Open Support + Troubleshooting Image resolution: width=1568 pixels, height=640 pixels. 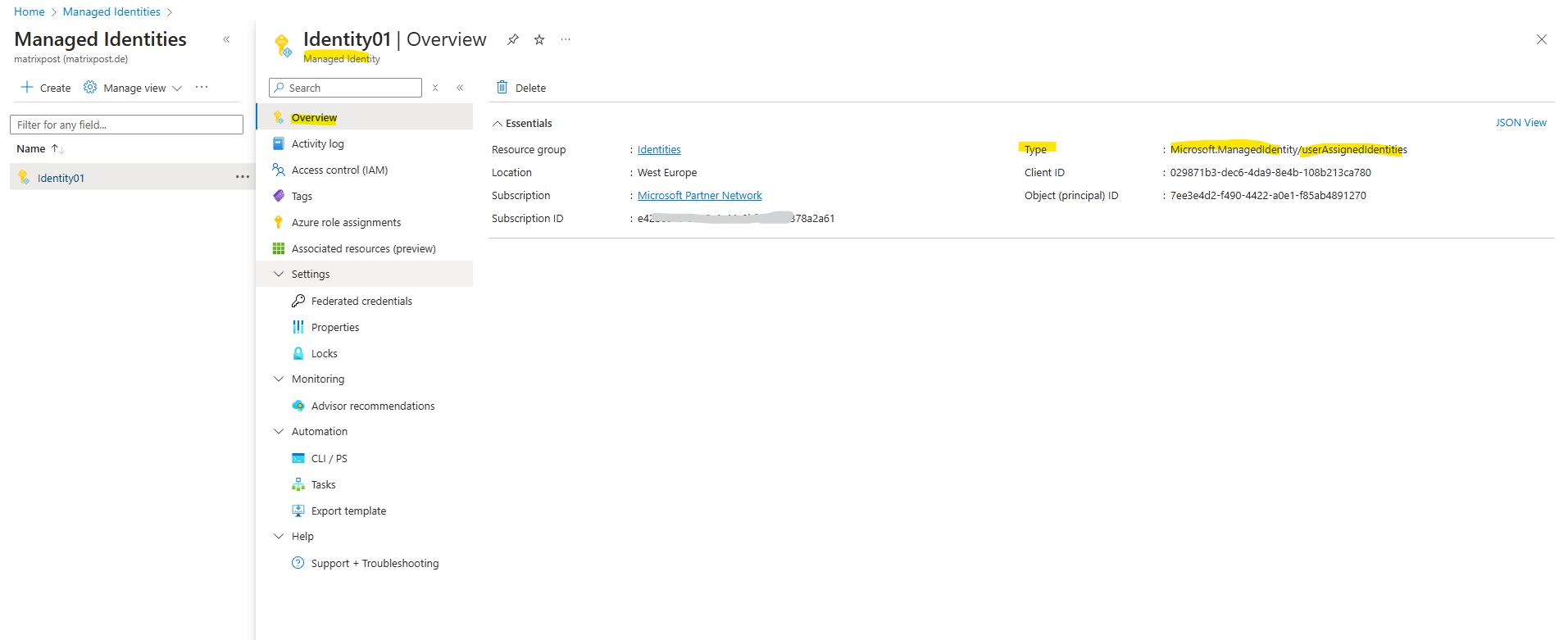[365, 563]
